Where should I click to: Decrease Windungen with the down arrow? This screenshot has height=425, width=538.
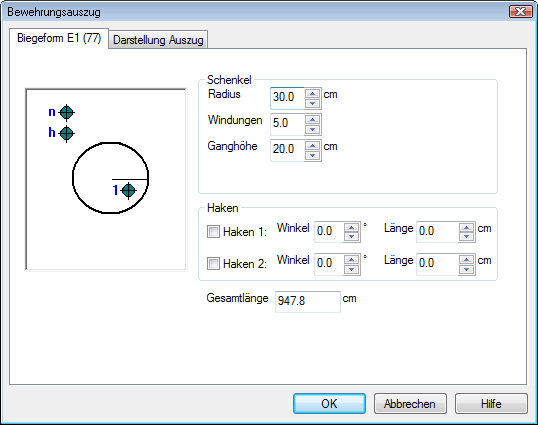[x=312, y=129]
